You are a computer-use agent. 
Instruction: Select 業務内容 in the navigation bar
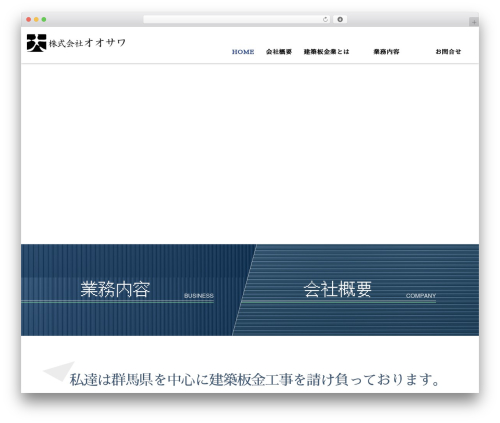point(386,52)
